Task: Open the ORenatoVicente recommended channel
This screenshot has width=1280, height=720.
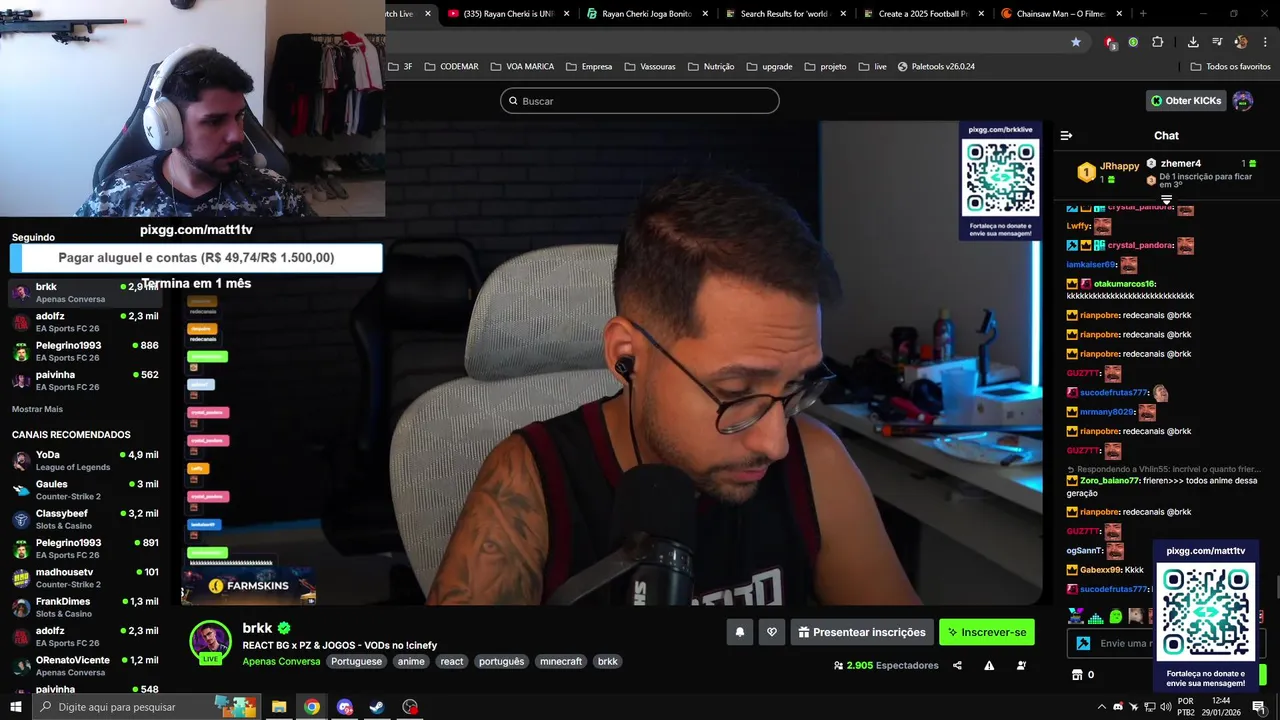Action: point(86,666)
